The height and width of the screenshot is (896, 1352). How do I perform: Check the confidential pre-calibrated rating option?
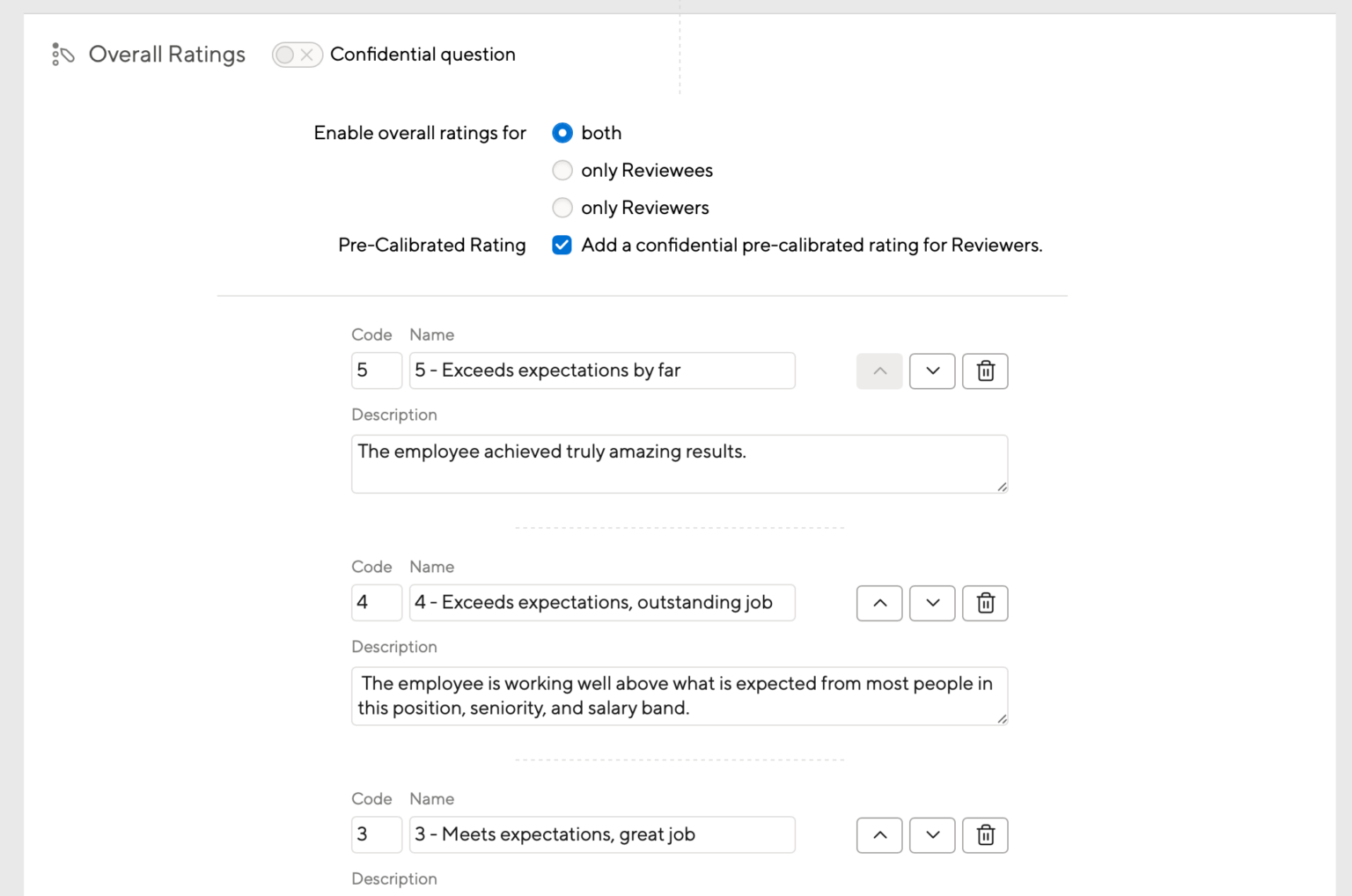562,245
